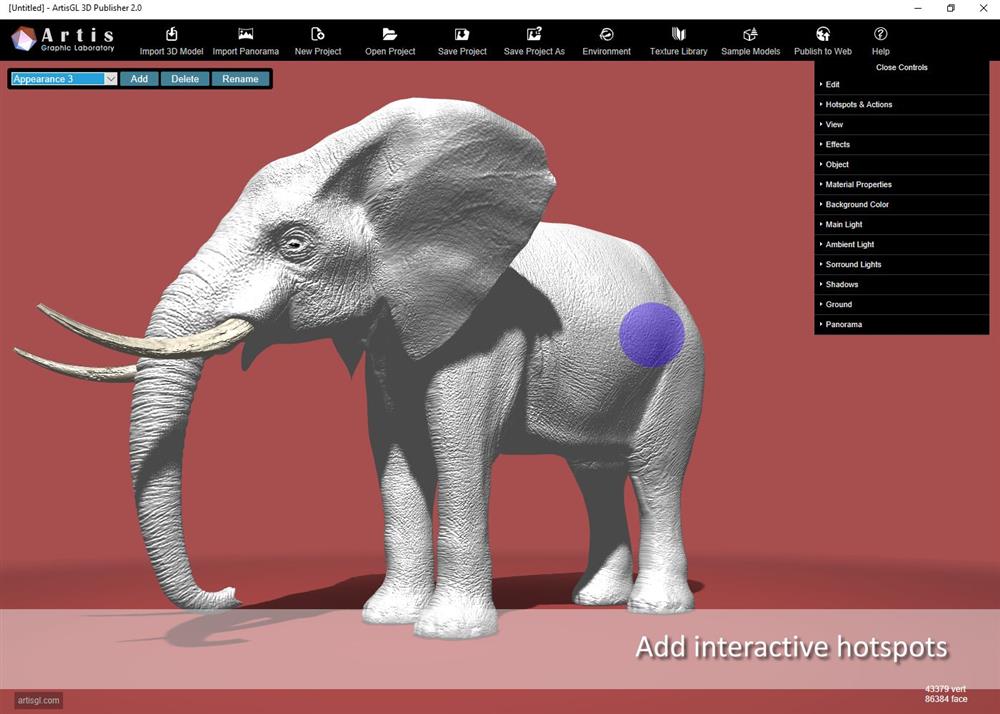The height and width of the screenshot is (714, 1000).
Task: Click the Artis Graphic Laboratory logo
Action: pyautogui.click(x=63, y=40)
